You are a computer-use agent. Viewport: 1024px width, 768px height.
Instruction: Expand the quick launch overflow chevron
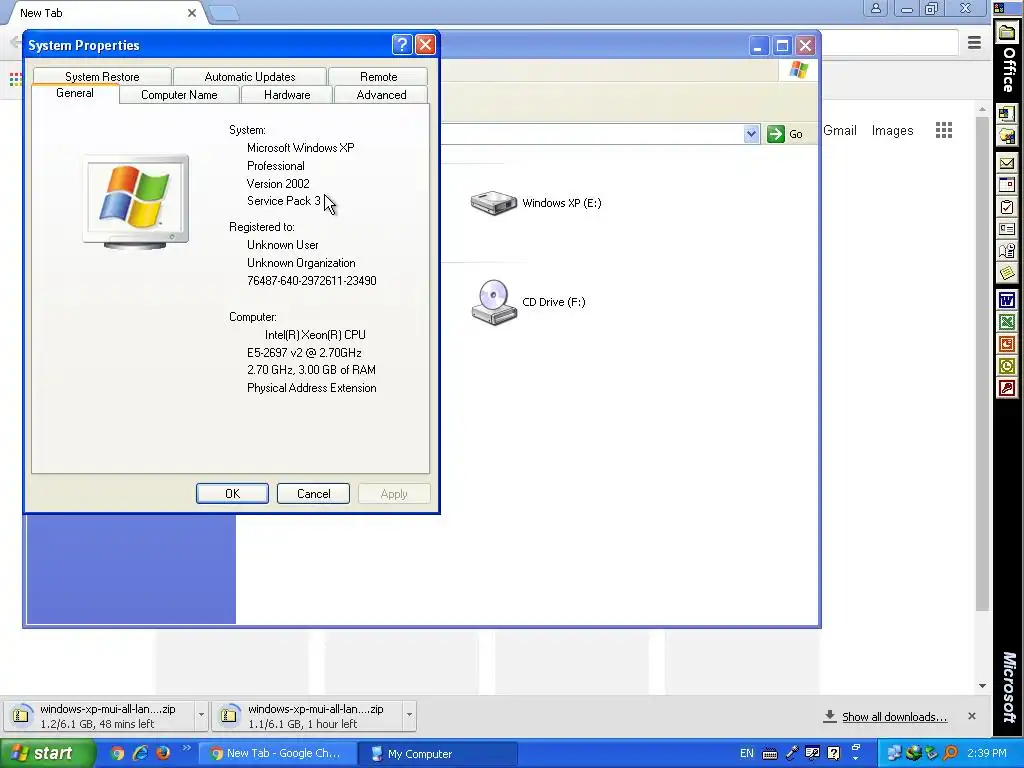point(186,748)
